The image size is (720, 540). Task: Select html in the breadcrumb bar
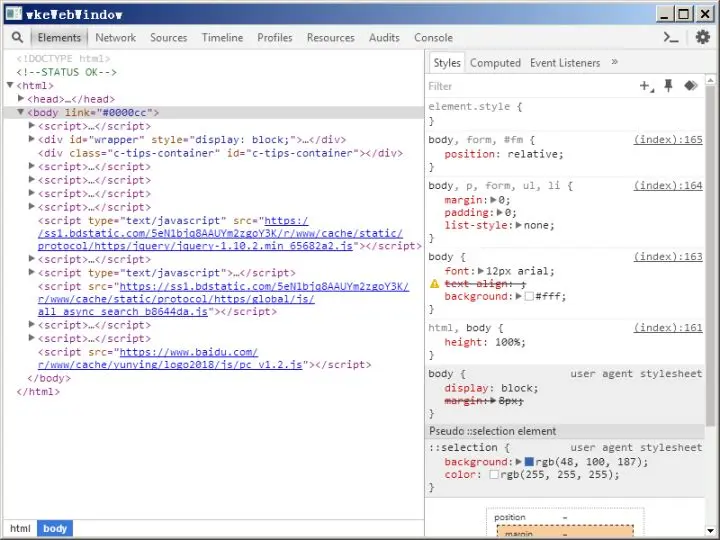[20, 529]
